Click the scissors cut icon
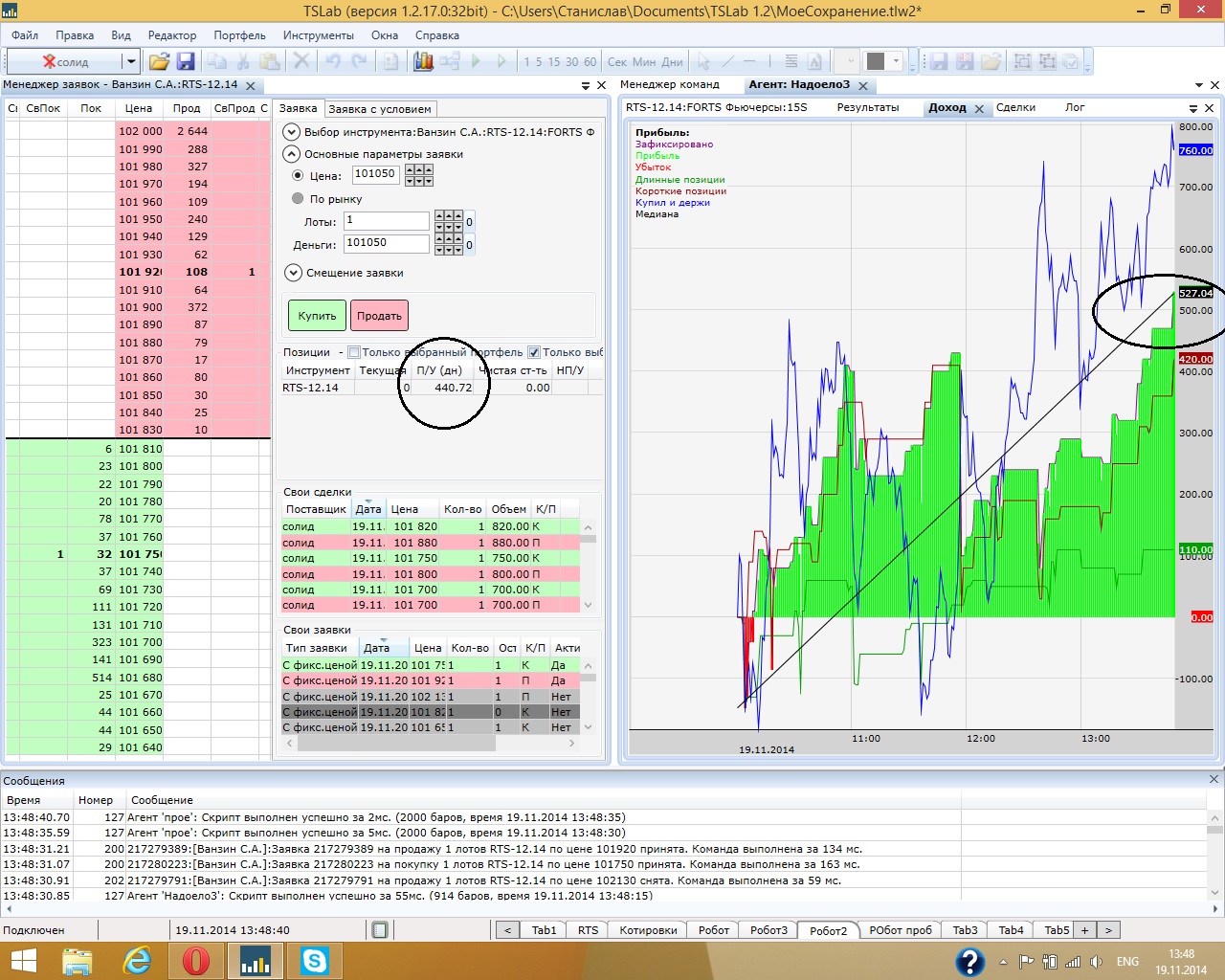 tap(243, 61)
